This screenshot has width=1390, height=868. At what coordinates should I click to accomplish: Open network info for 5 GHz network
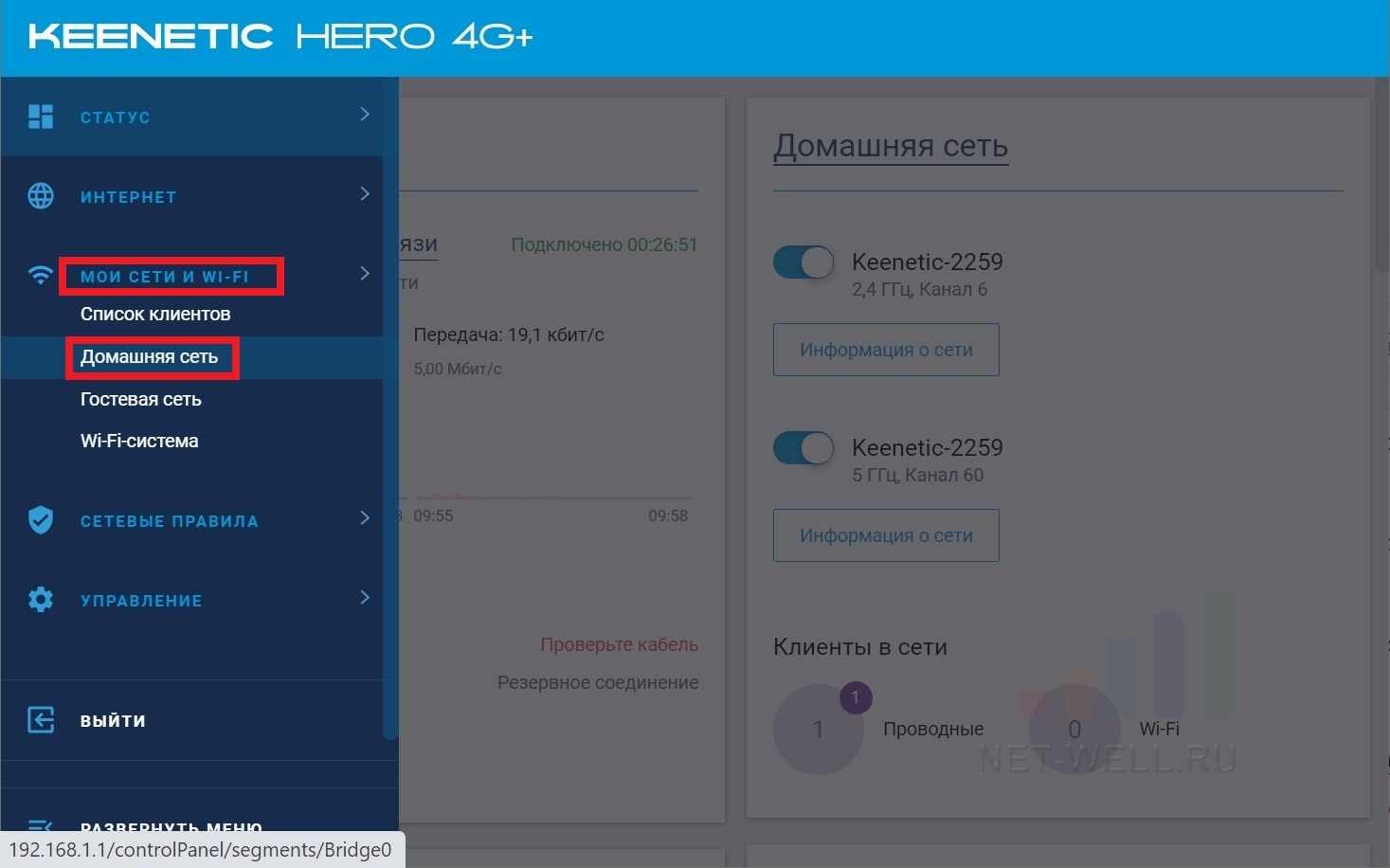point(886,535)
